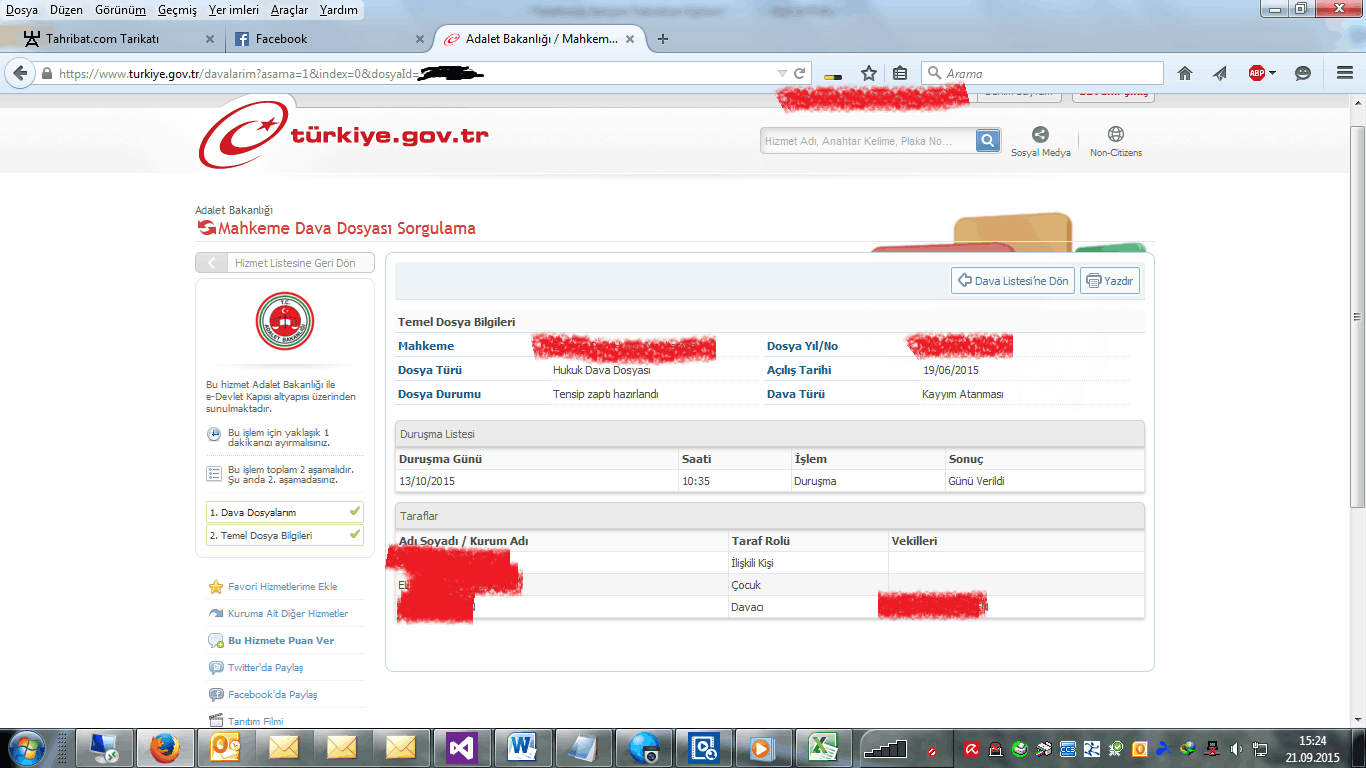
Task: Click the Twitter'da Paylaş link
Action: coord(265,667)
